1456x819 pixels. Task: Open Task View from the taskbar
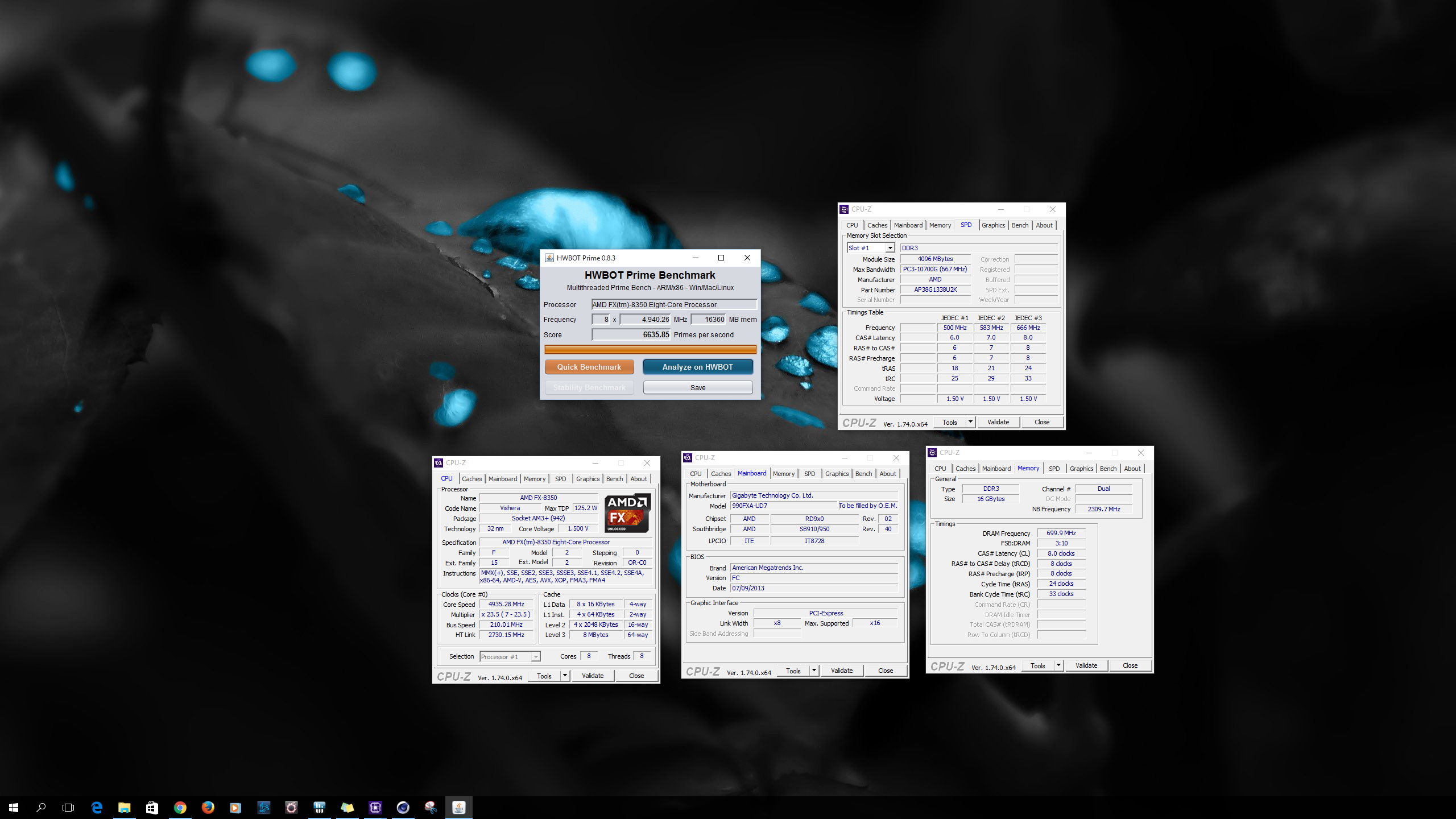(x=68, y=807)
